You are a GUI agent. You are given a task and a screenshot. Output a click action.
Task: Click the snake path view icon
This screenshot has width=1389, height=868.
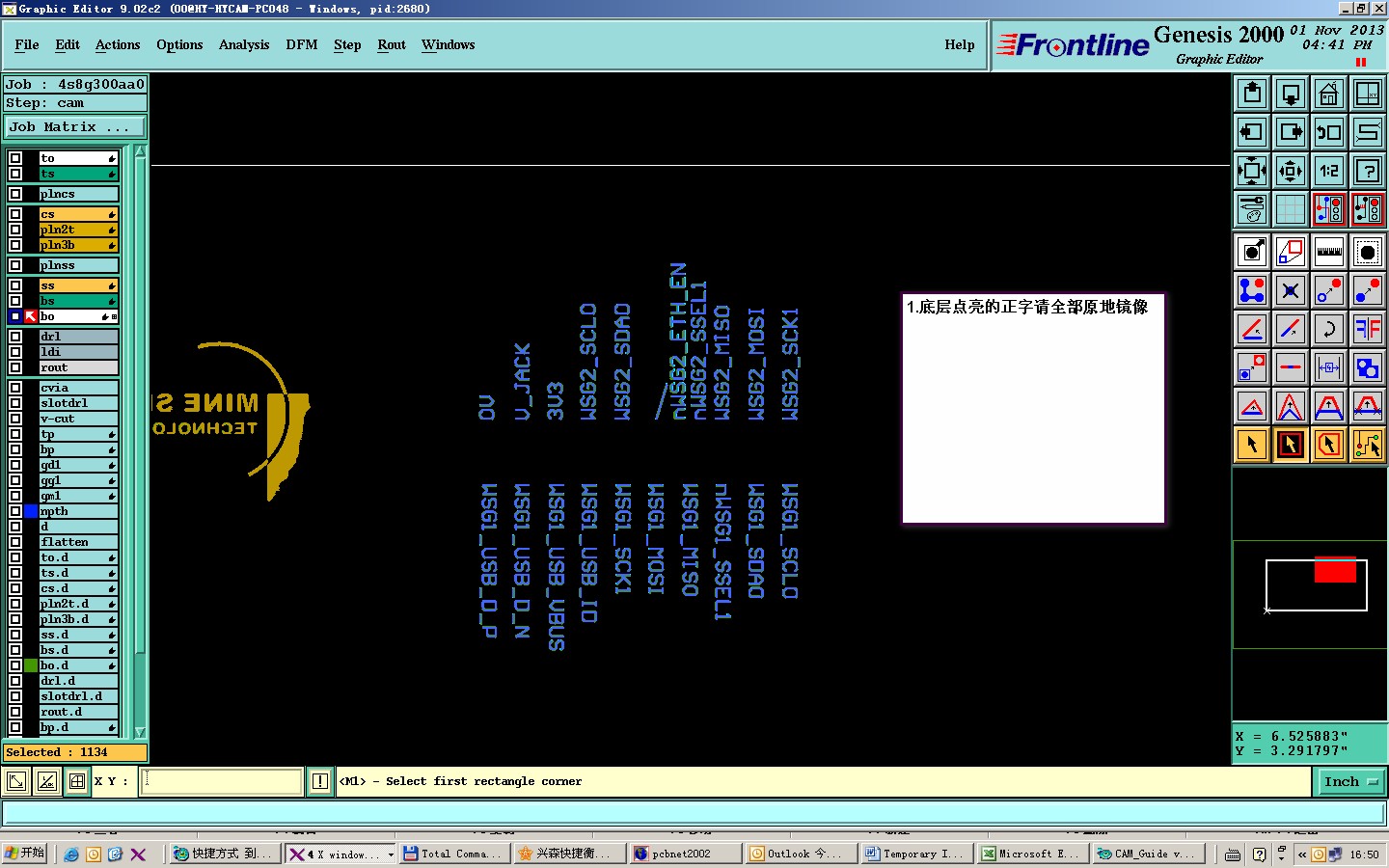click(1368, 132)
